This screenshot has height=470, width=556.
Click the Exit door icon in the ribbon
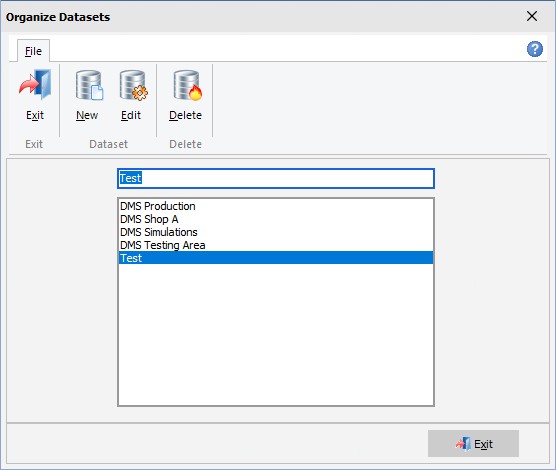35,84
